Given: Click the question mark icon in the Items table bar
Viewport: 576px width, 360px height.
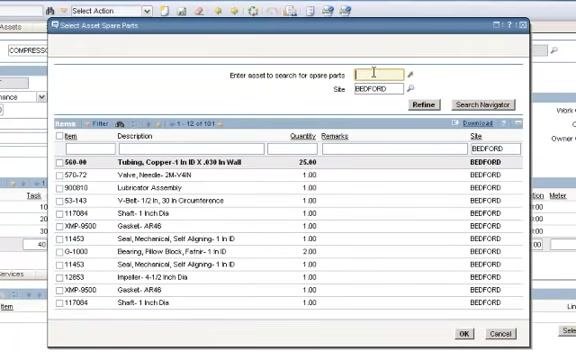Looking at the screenshot, I should (x=504, y=123).
